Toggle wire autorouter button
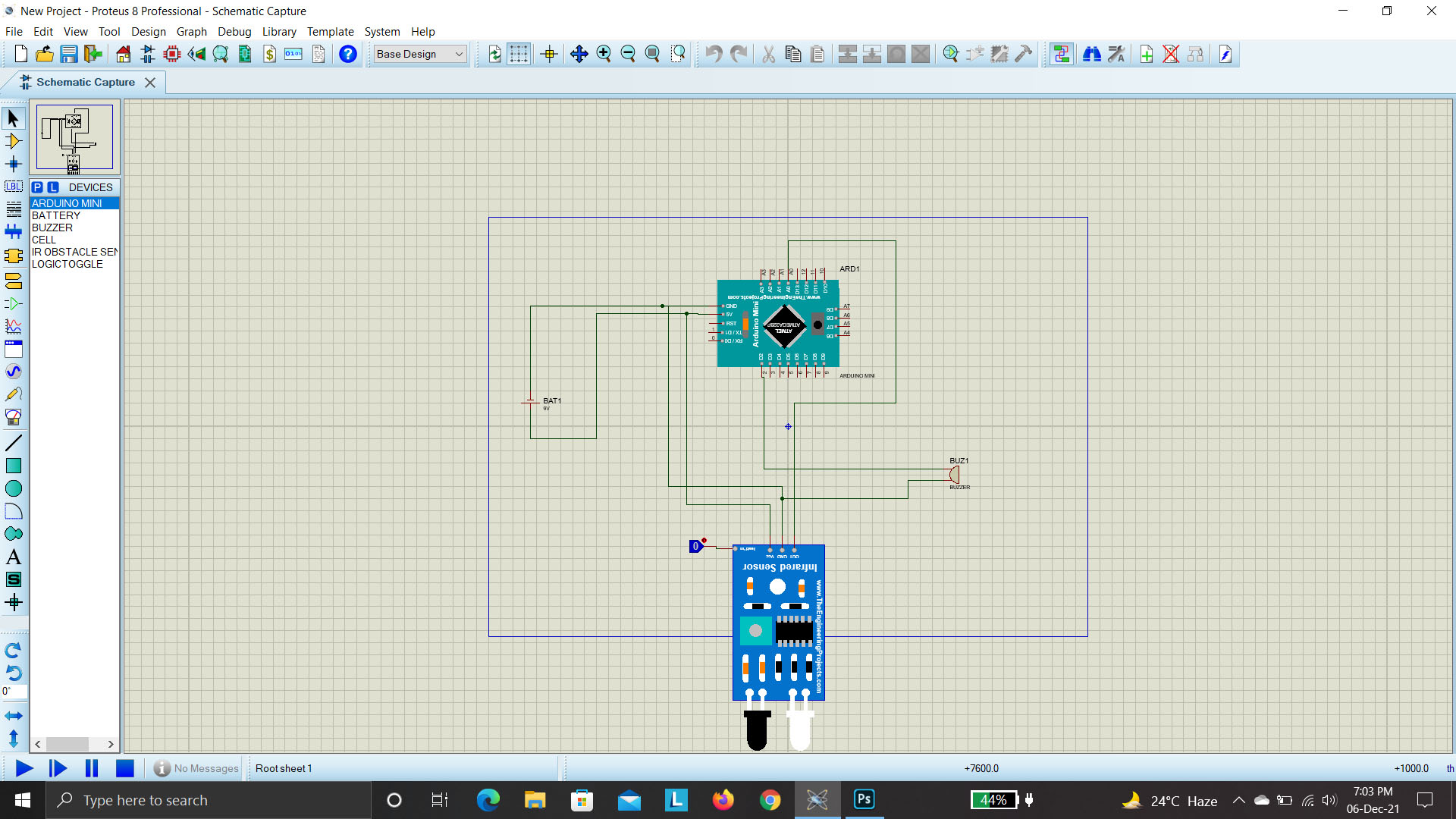Image resolution: width=1456 pixels, height=819 pixels. (1061, 54)
